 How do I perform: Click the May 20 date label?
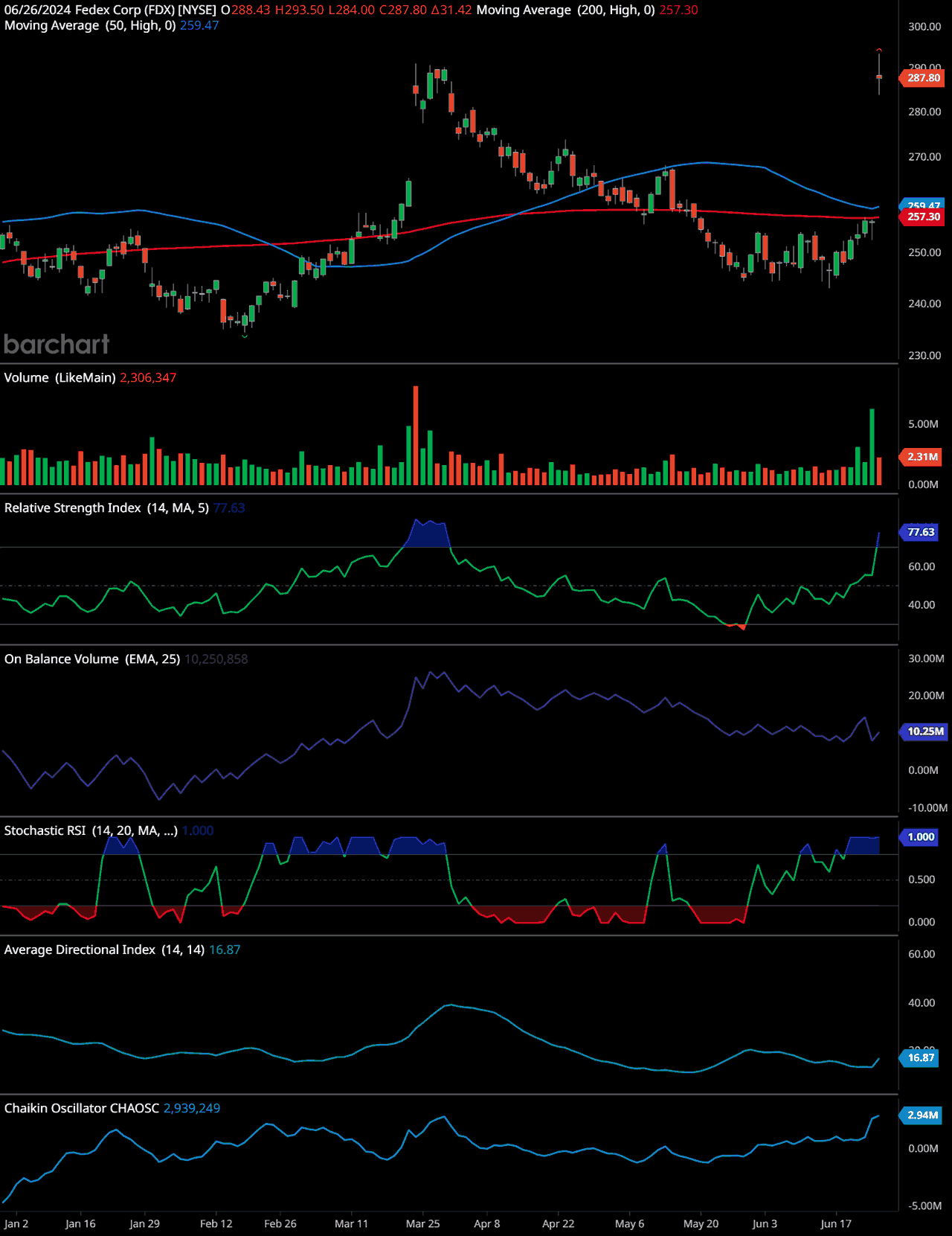click(x=701, y=1223)
